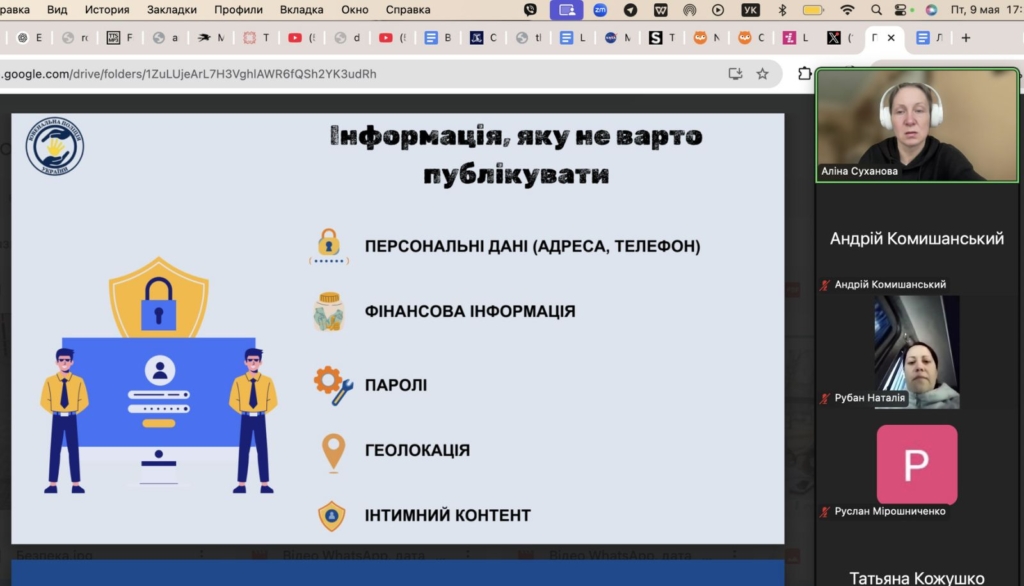Open the Zoom menu bar icon

600,10
